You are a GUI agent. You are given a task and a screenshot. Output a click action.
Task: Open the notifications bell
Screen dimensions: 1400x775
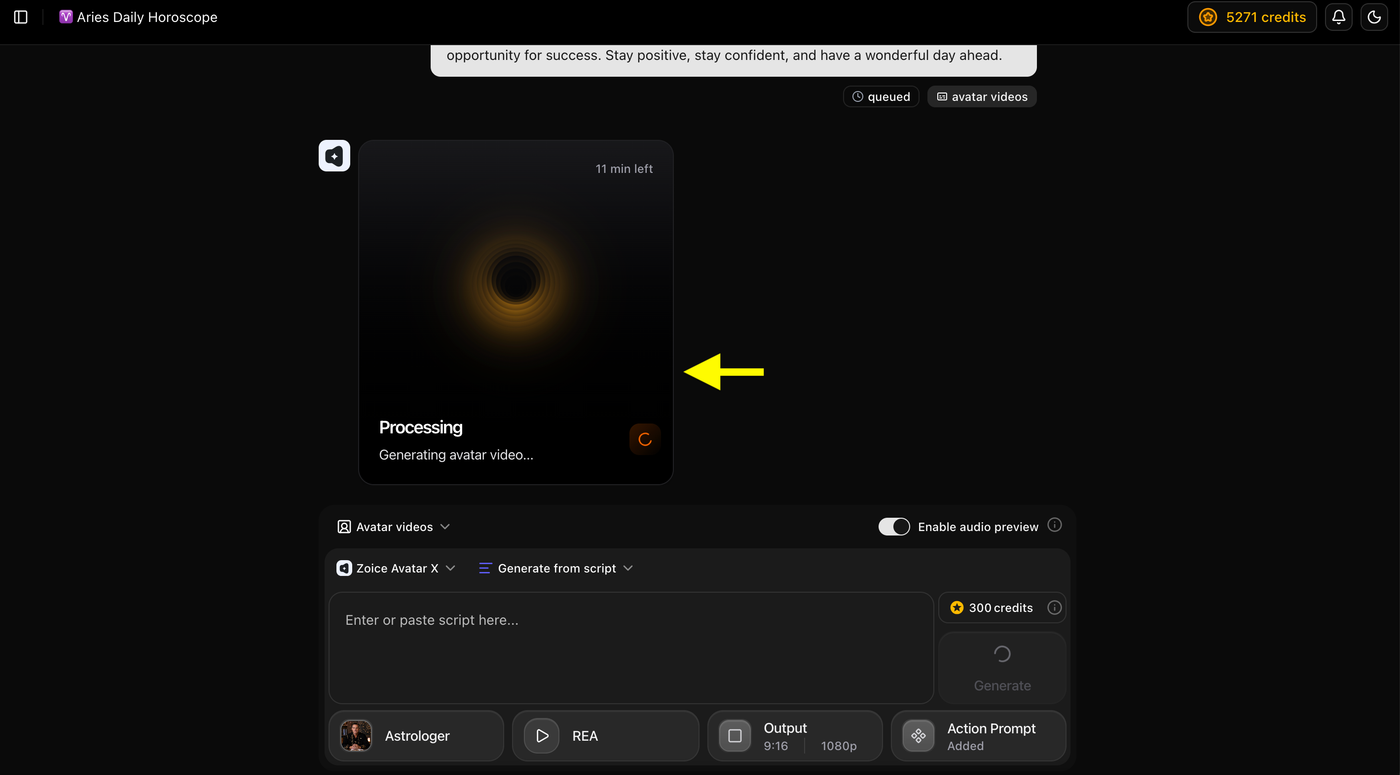coord(1339,17)
